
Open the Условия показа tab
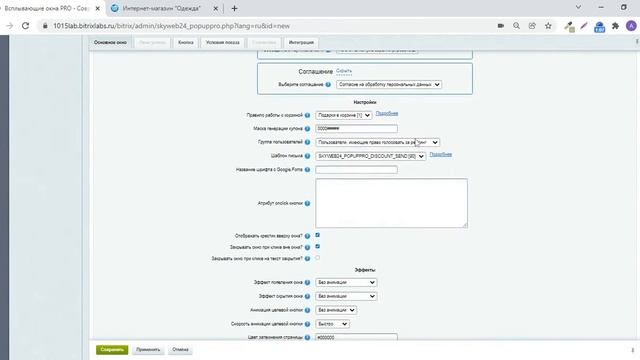(x=222, y=42)
